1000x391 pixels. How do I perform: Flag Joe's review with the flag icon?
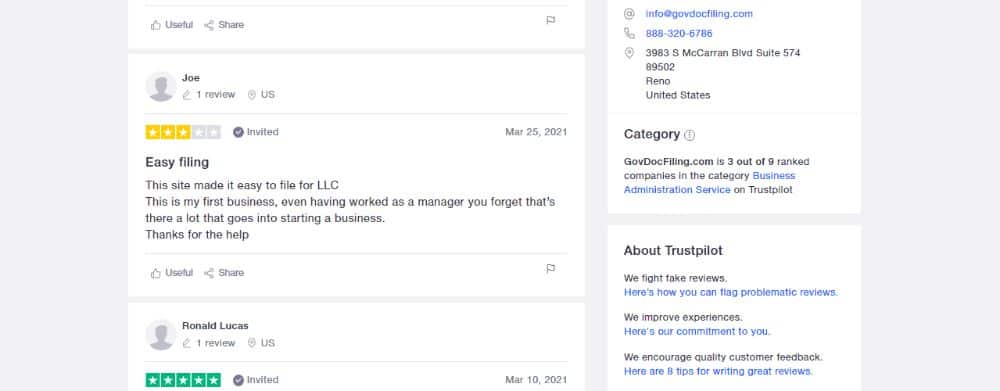[550, 269]
